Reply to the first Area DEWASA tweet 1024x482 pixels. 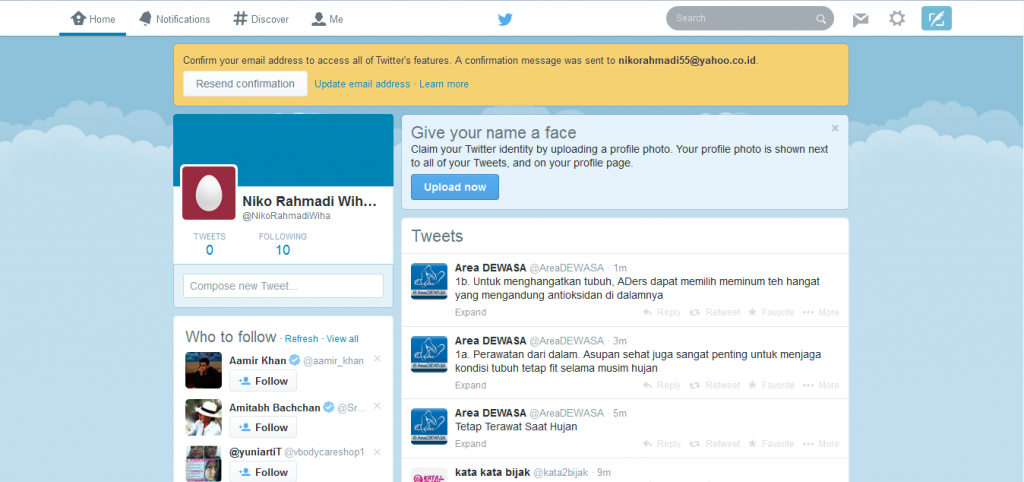pos(661,313)
